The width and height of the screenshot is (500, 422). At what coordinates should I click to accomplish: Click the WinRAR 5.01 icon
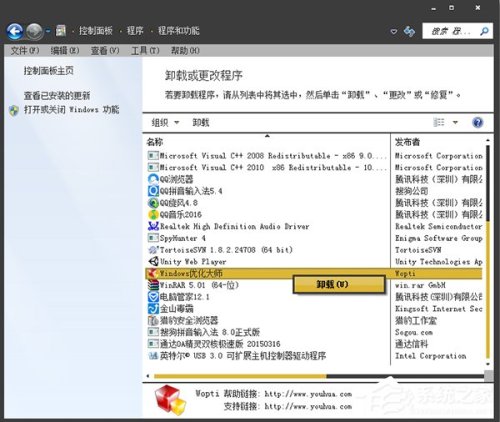(x=153, y=285)
